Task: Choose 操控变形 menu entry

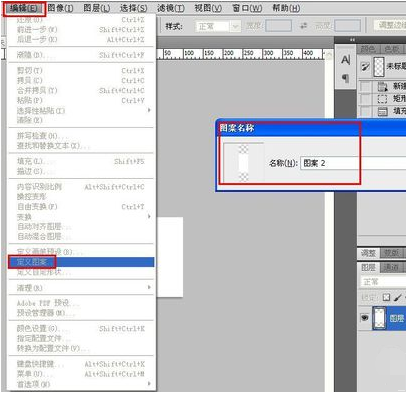Action: 81,197
